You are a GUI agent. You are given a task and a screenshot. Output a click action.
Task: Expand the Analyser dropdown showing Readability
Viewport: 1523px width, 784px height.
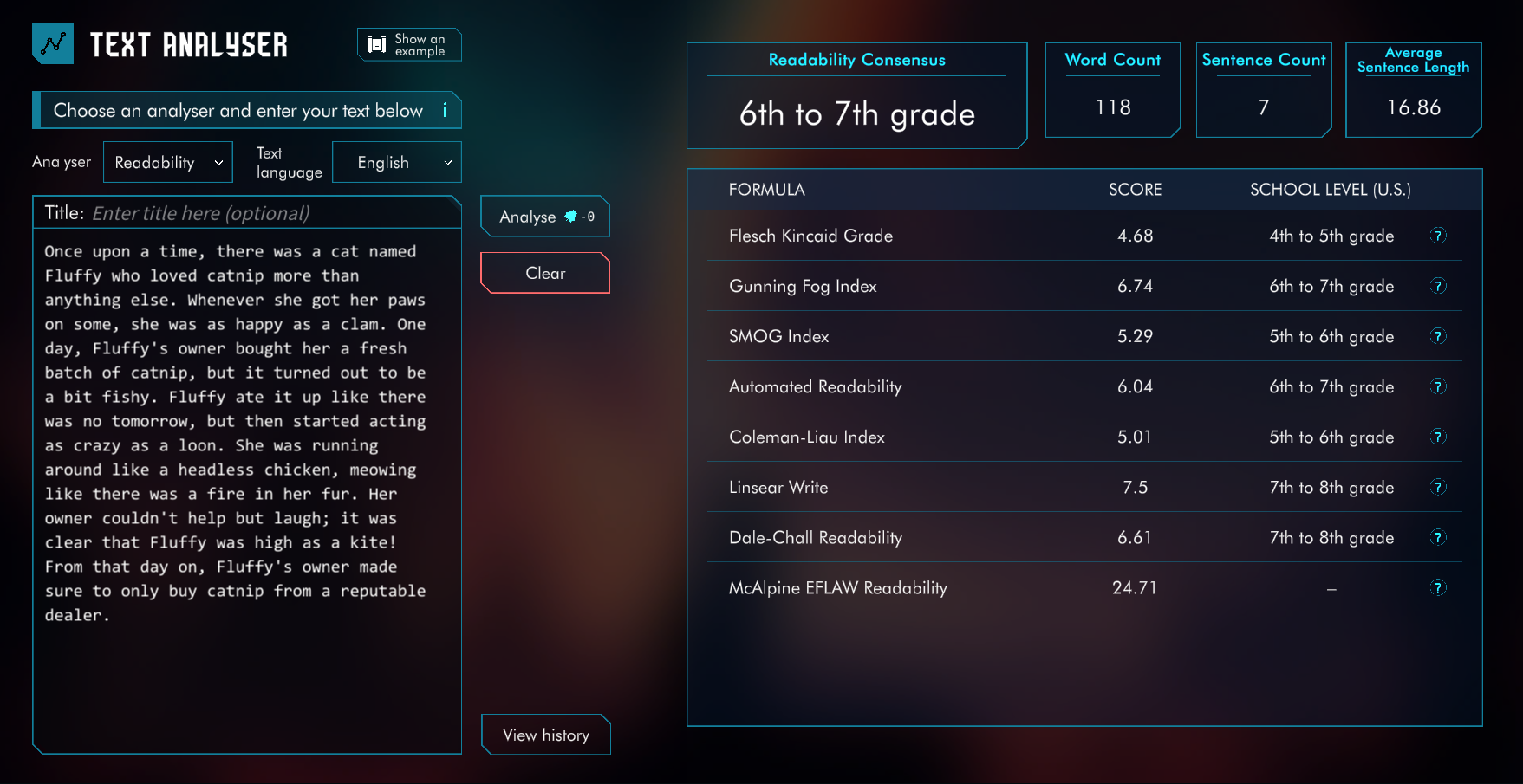pyautogui.click(x=168, y=162)
